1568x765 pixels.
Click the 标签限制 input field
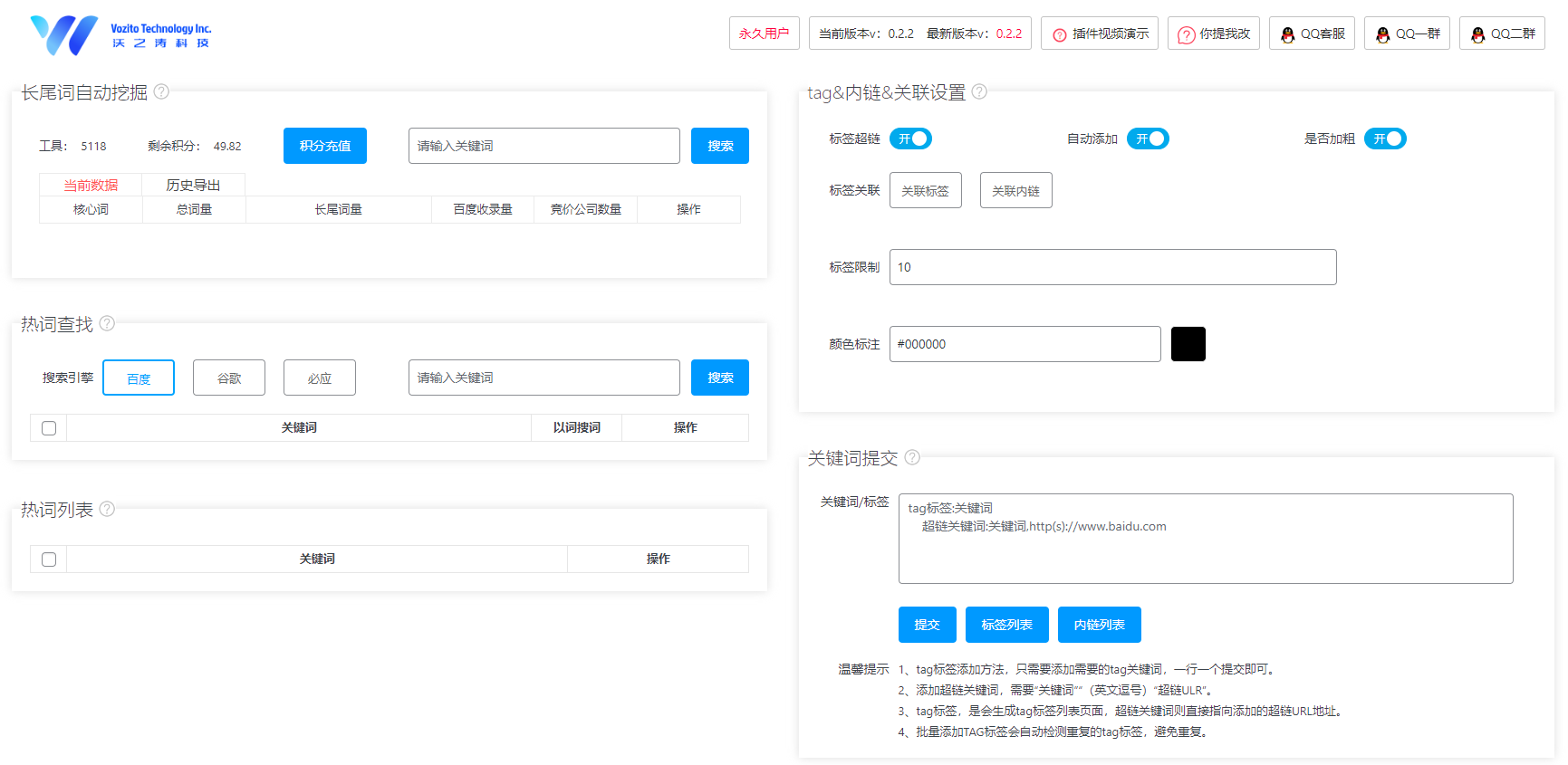1112,267
